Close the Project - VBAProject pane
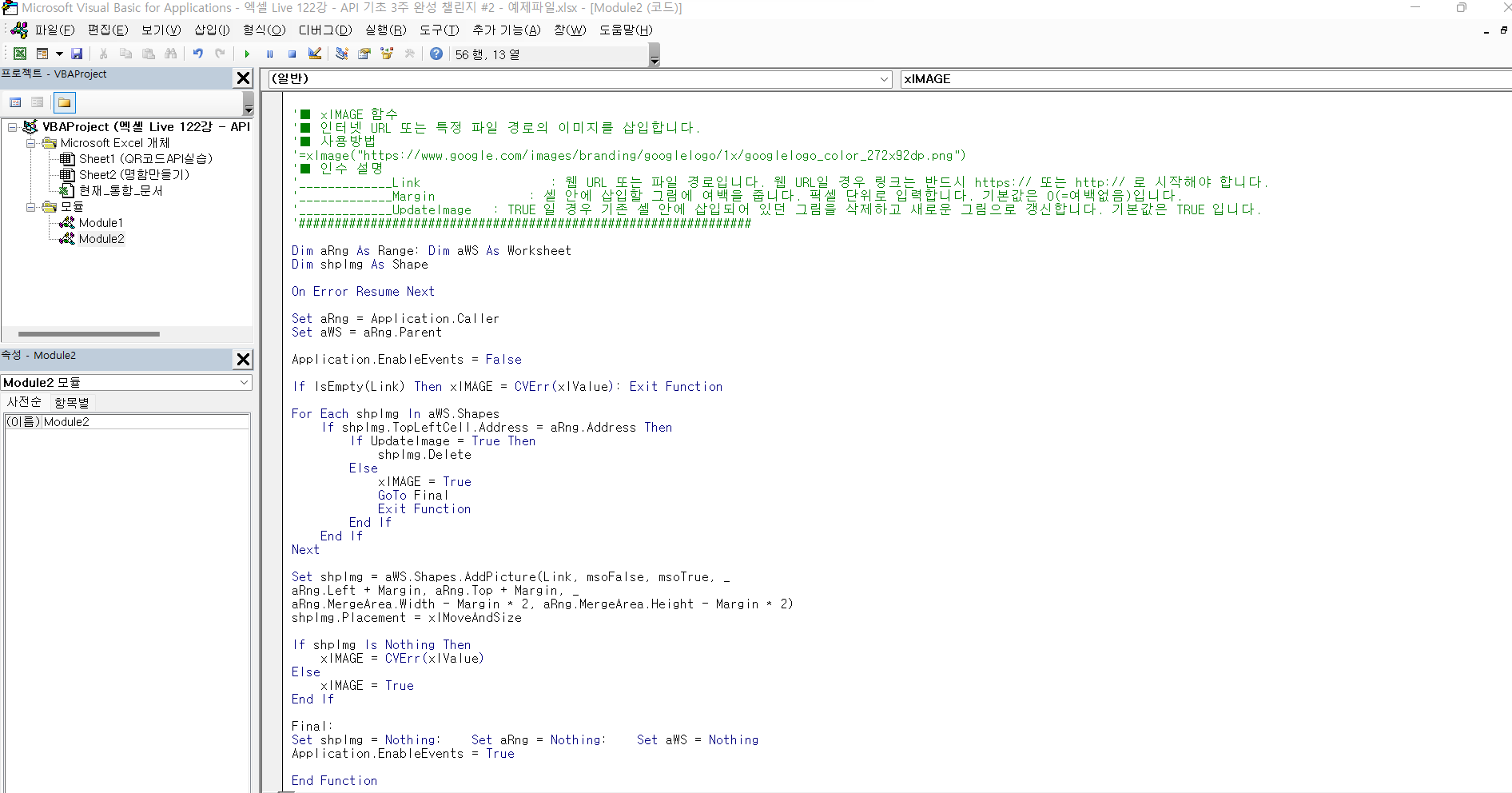Image resolution: width=1512 pixels, height=793 pixels. [x=244, y=78]
